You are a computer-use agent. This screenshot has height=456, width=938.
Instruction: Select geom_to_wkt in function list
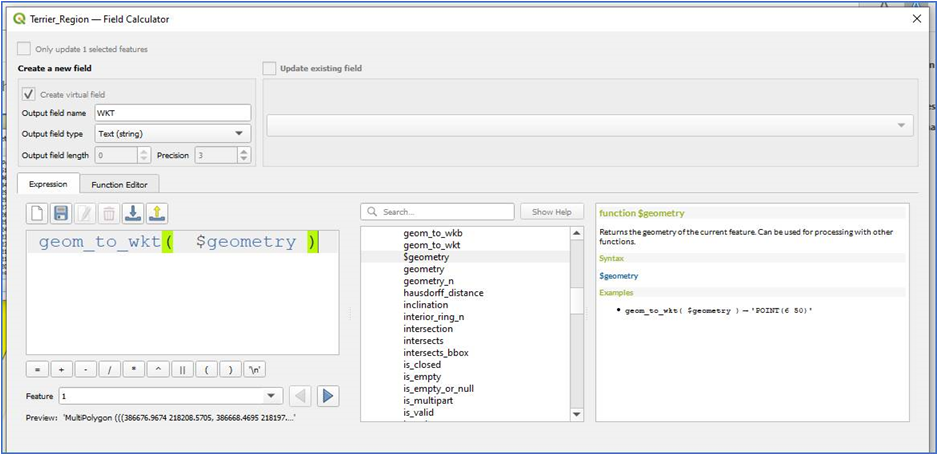point(432,245)
